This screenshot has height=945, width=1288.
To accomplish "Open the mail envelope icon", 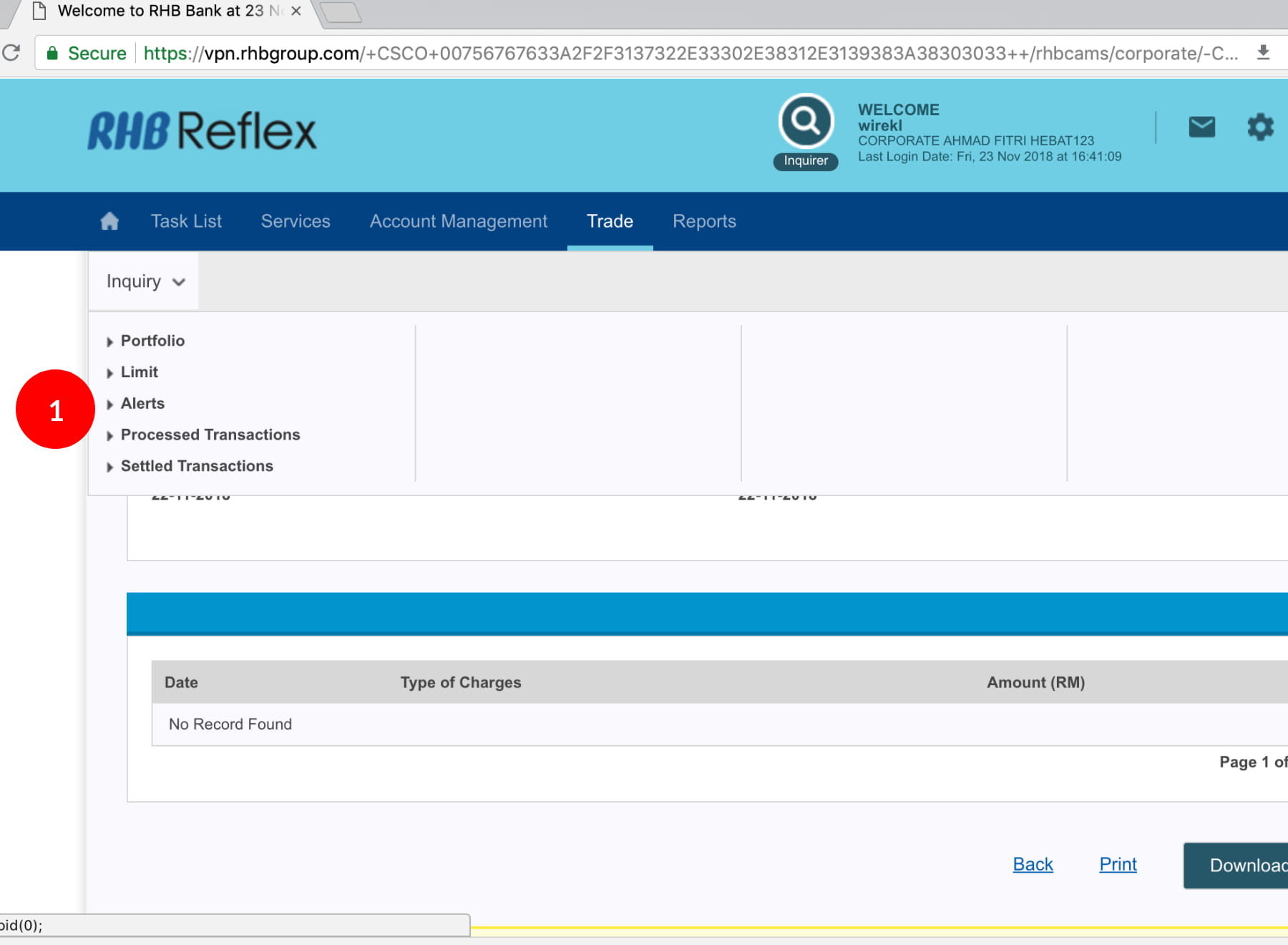I will (1201, 127).
